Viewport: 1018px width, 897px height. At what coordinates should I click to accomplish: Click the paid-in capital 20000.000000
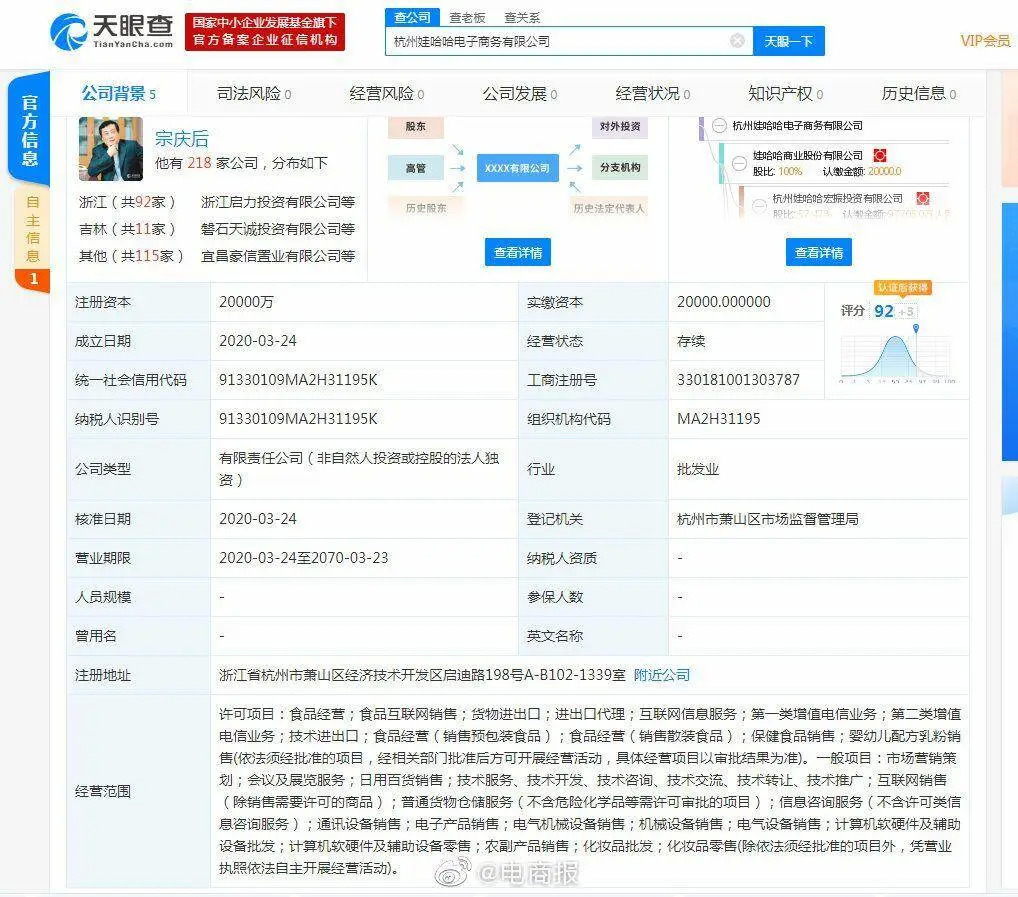(723, 302)
